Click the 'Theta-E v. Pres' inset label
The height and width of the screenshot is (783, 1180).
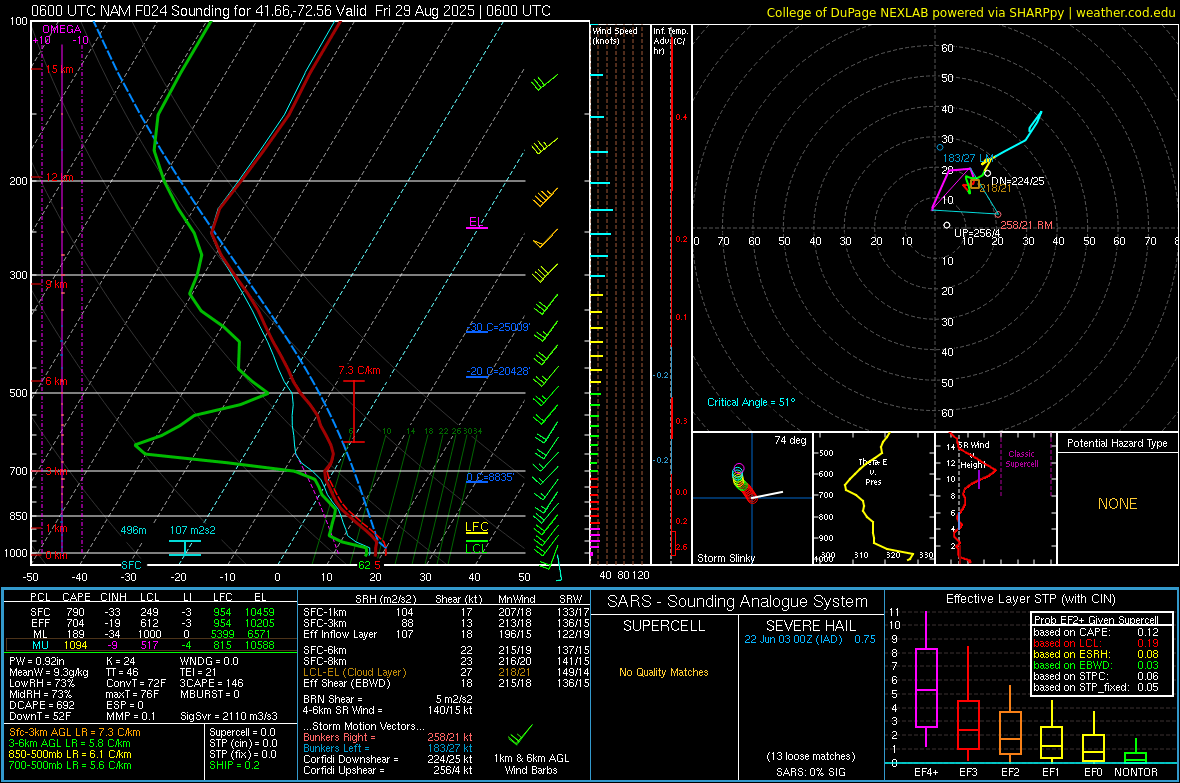point(873,472)
